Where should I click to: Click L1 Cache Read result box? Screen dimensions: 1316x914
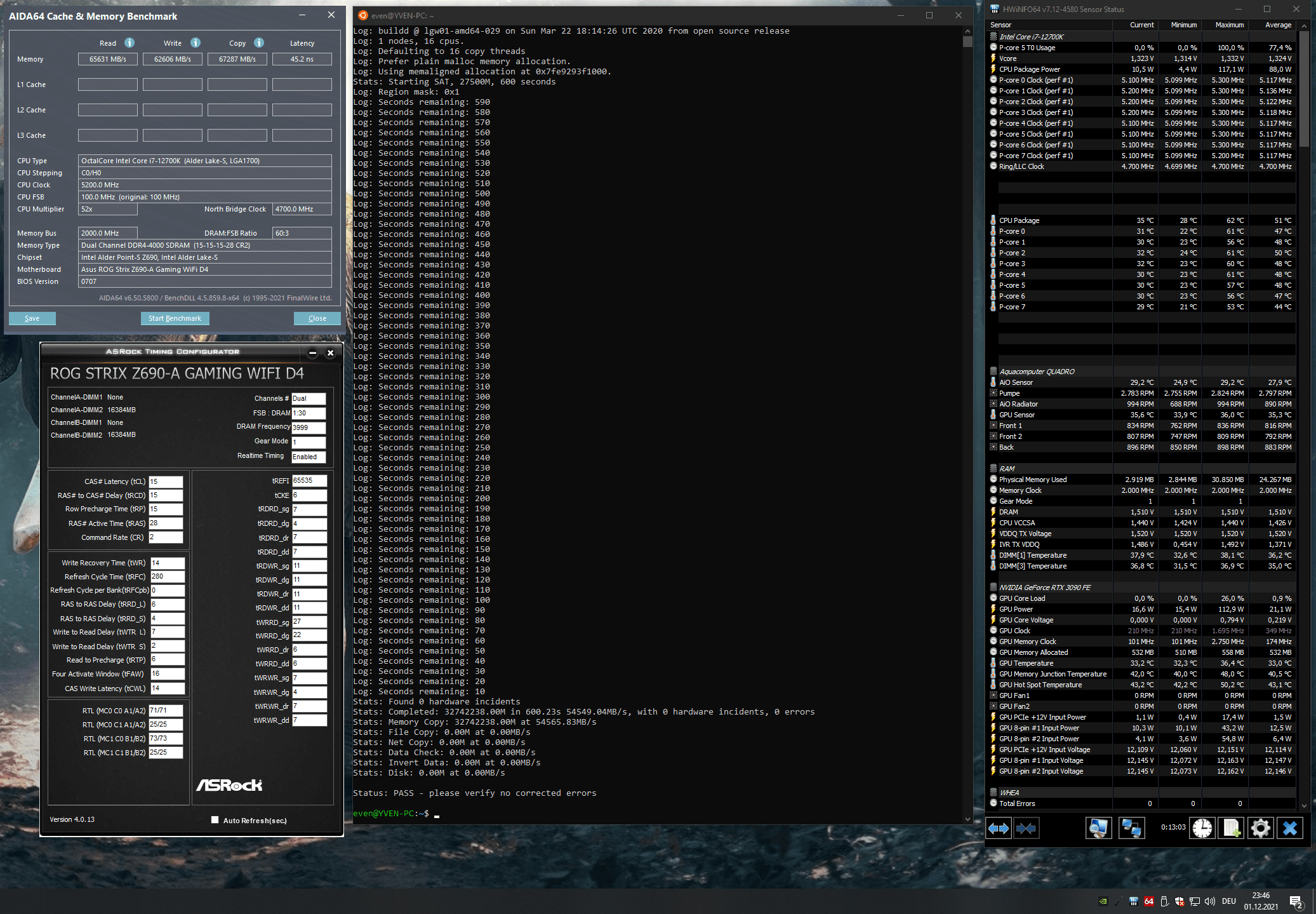click(108, 84)
